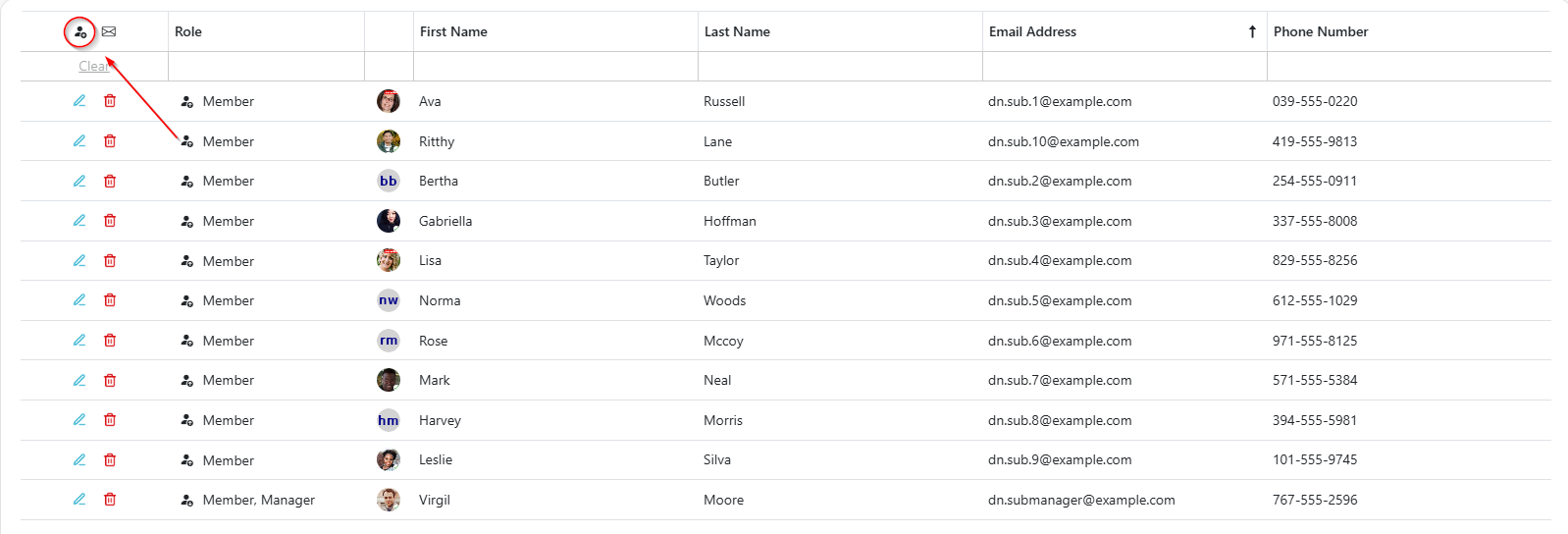Sort by the Last Name column header
Viewport: 1568px width, 534px height.
click(737, 31)
